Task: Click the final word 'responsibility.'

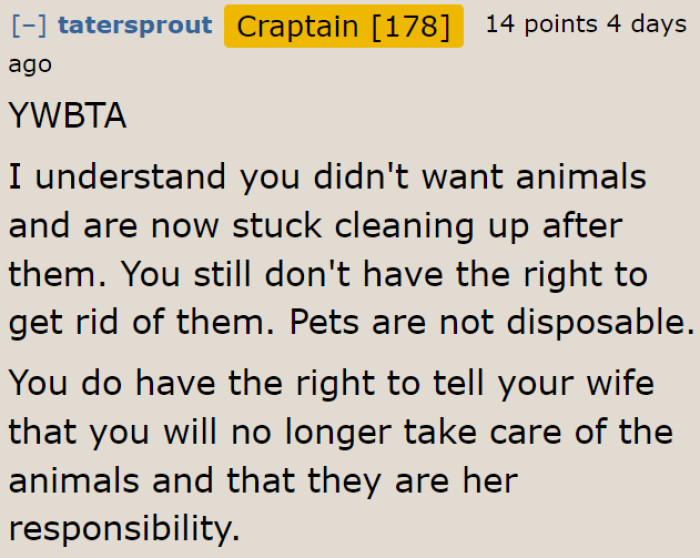Action: 124,528
